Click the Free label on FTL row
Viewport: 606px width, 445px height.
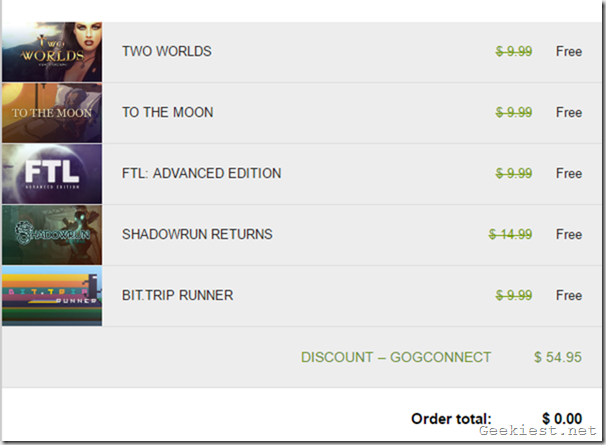tap(569, 173)
